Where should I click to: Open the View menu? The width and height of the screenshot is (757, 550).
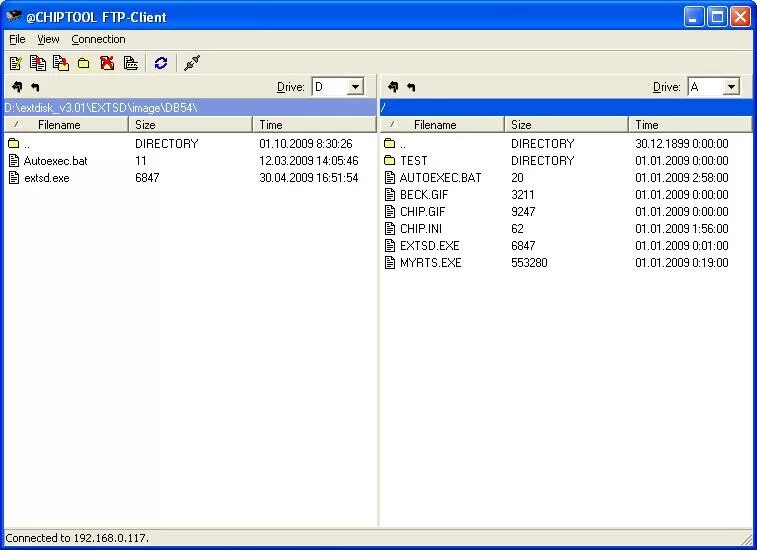(48, 39)
